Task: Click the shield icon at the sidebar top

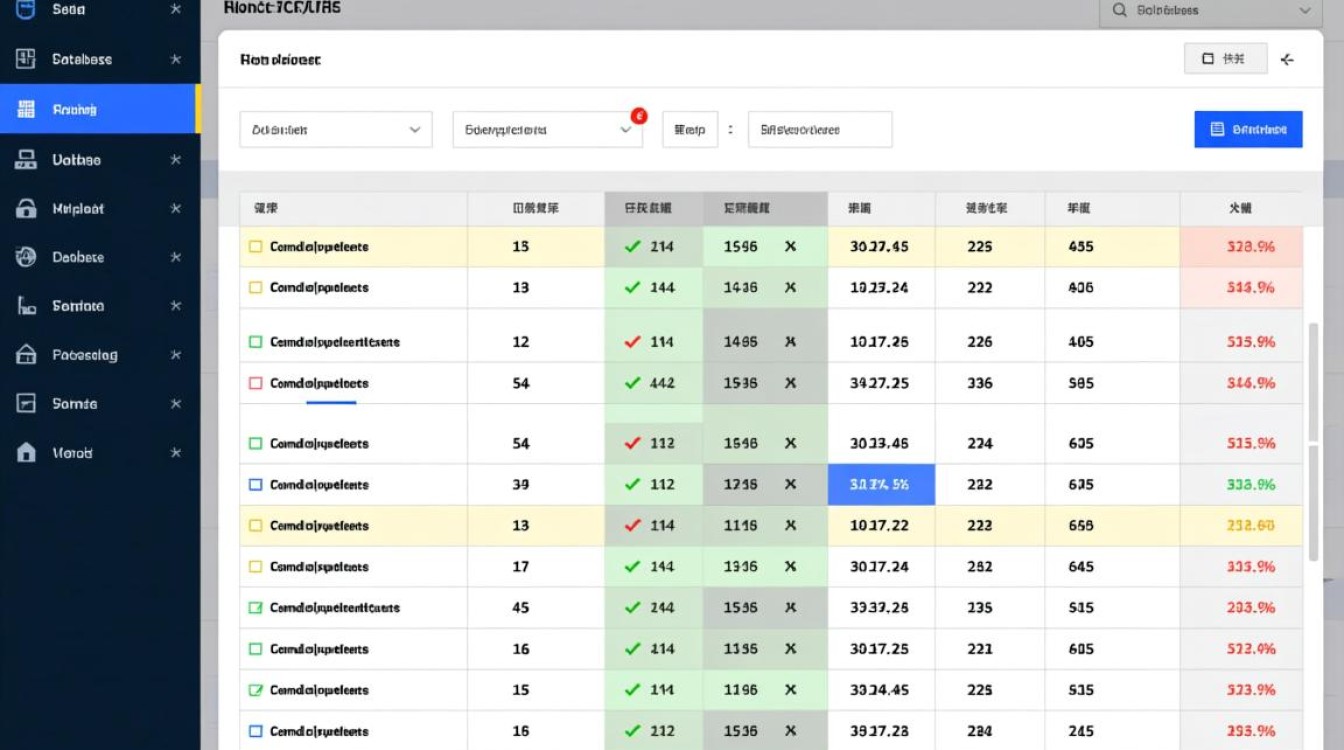Action: [26, 9]
